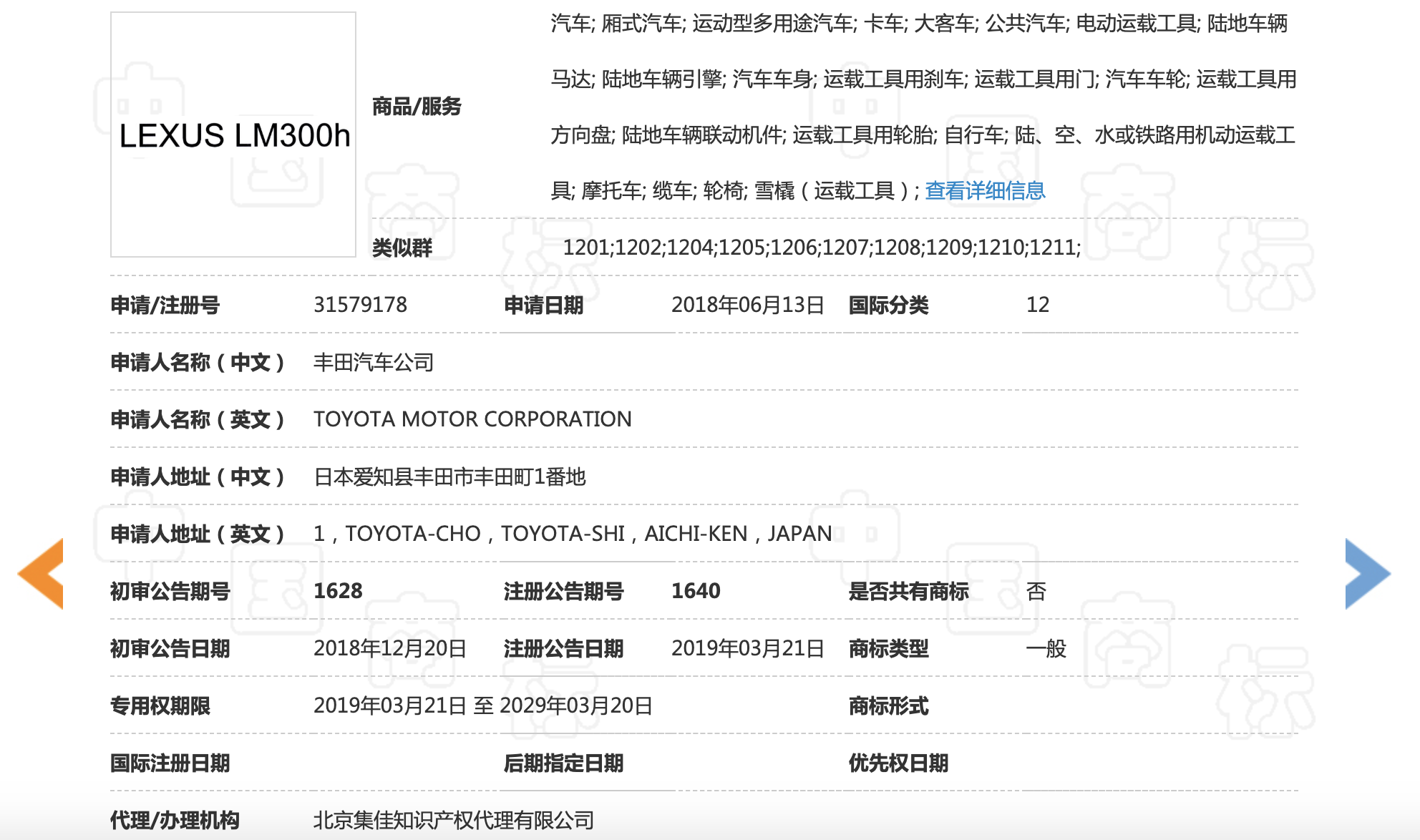The image size is (1420, 840).
Task: Click the blue next arrow icon
Action: pyautogui.click(x=1367, y=574)
